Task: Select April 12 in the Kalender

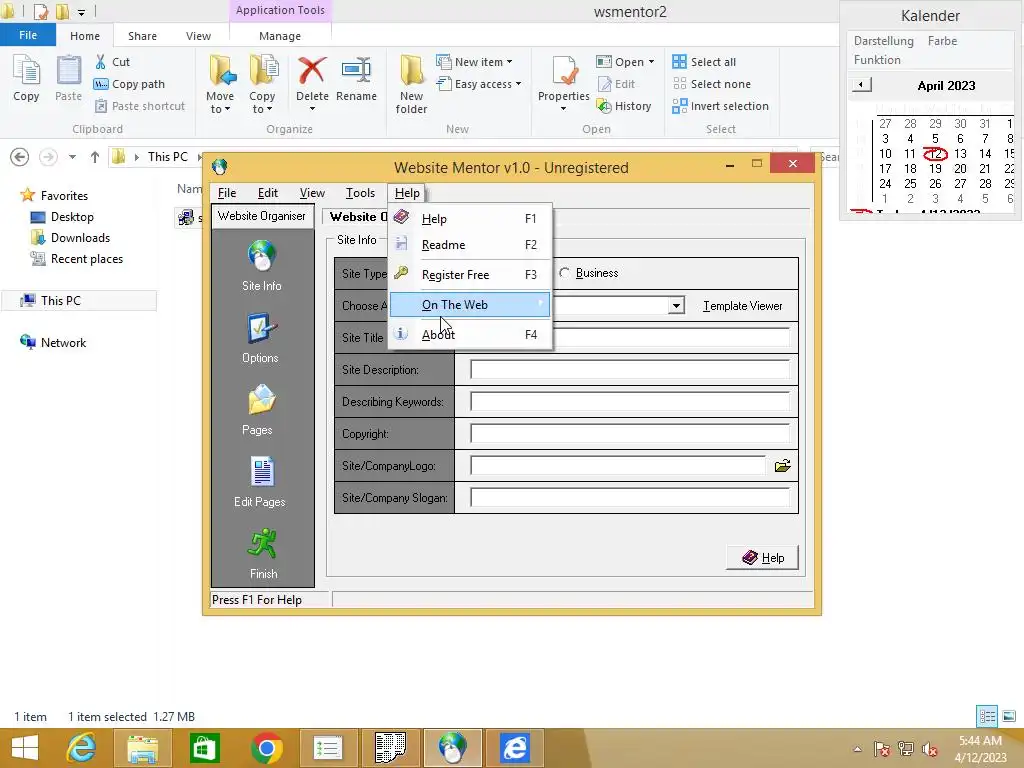Action: [x=935, y=153]
